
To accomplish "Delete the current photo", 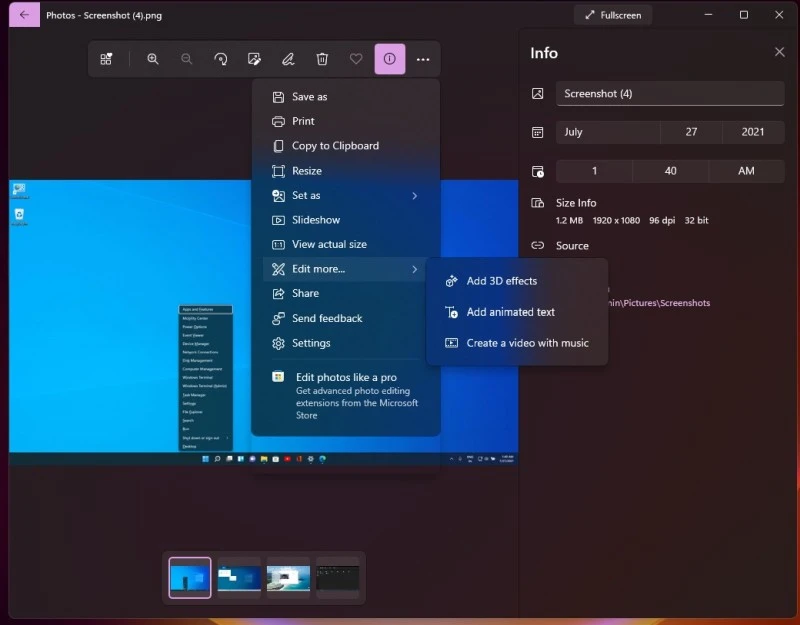I will 321,59.
